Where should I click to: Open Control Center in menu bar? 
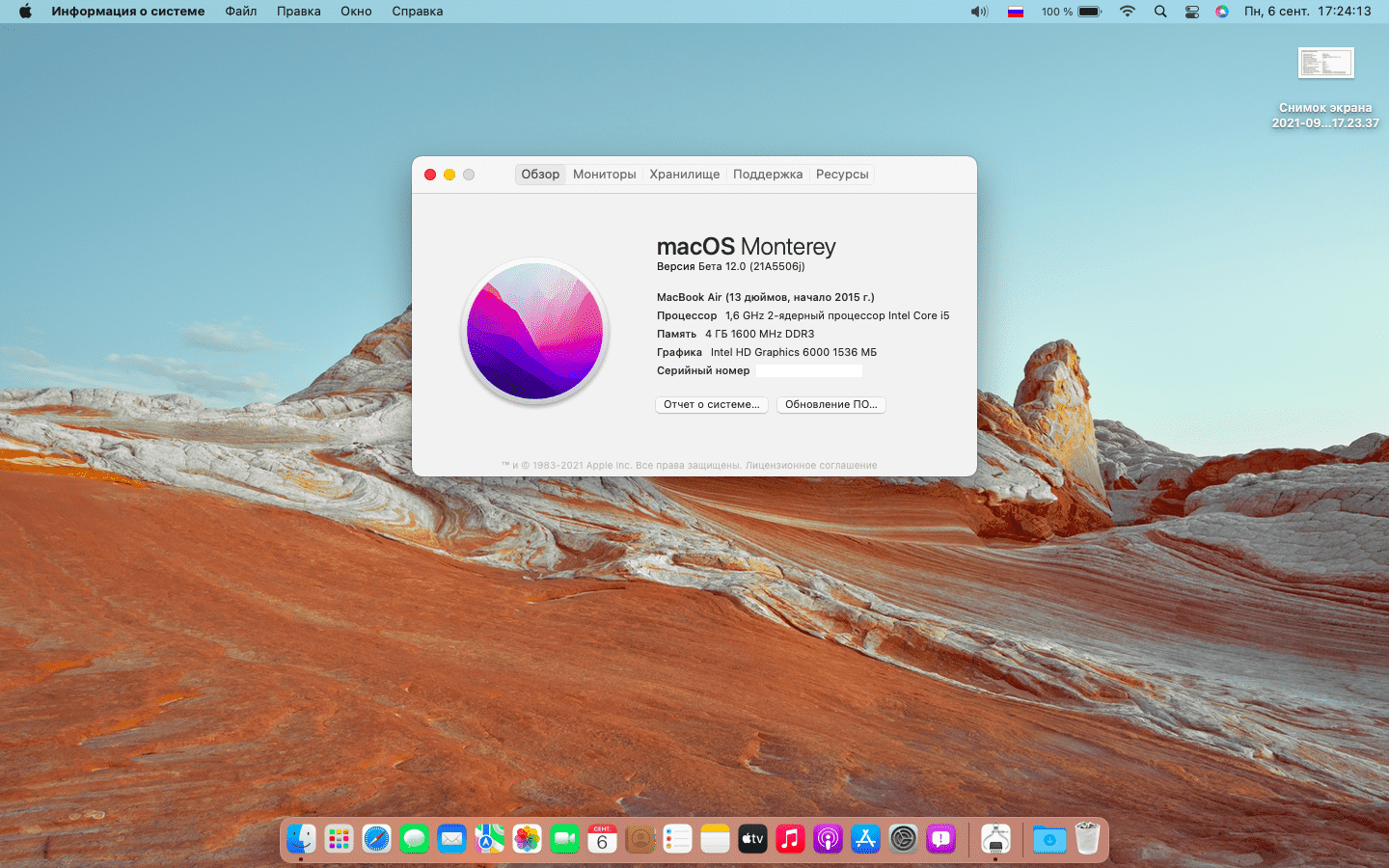pos(1192,12)
